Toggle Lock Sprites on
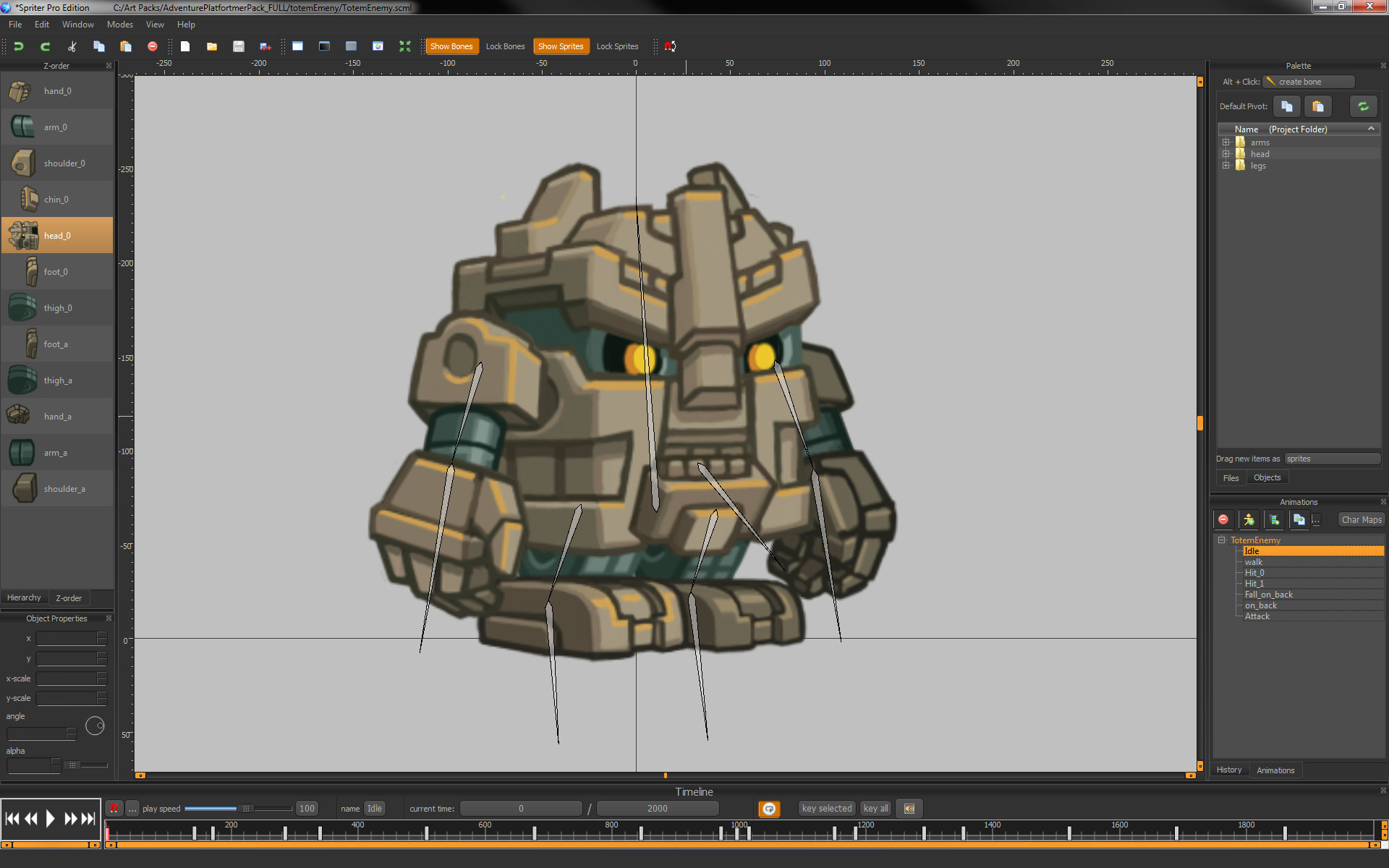 (617, 46)
